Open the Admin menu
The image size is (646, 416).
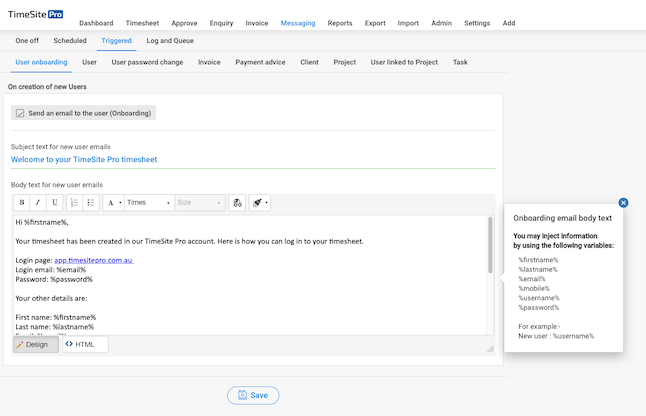click(441, 23)
